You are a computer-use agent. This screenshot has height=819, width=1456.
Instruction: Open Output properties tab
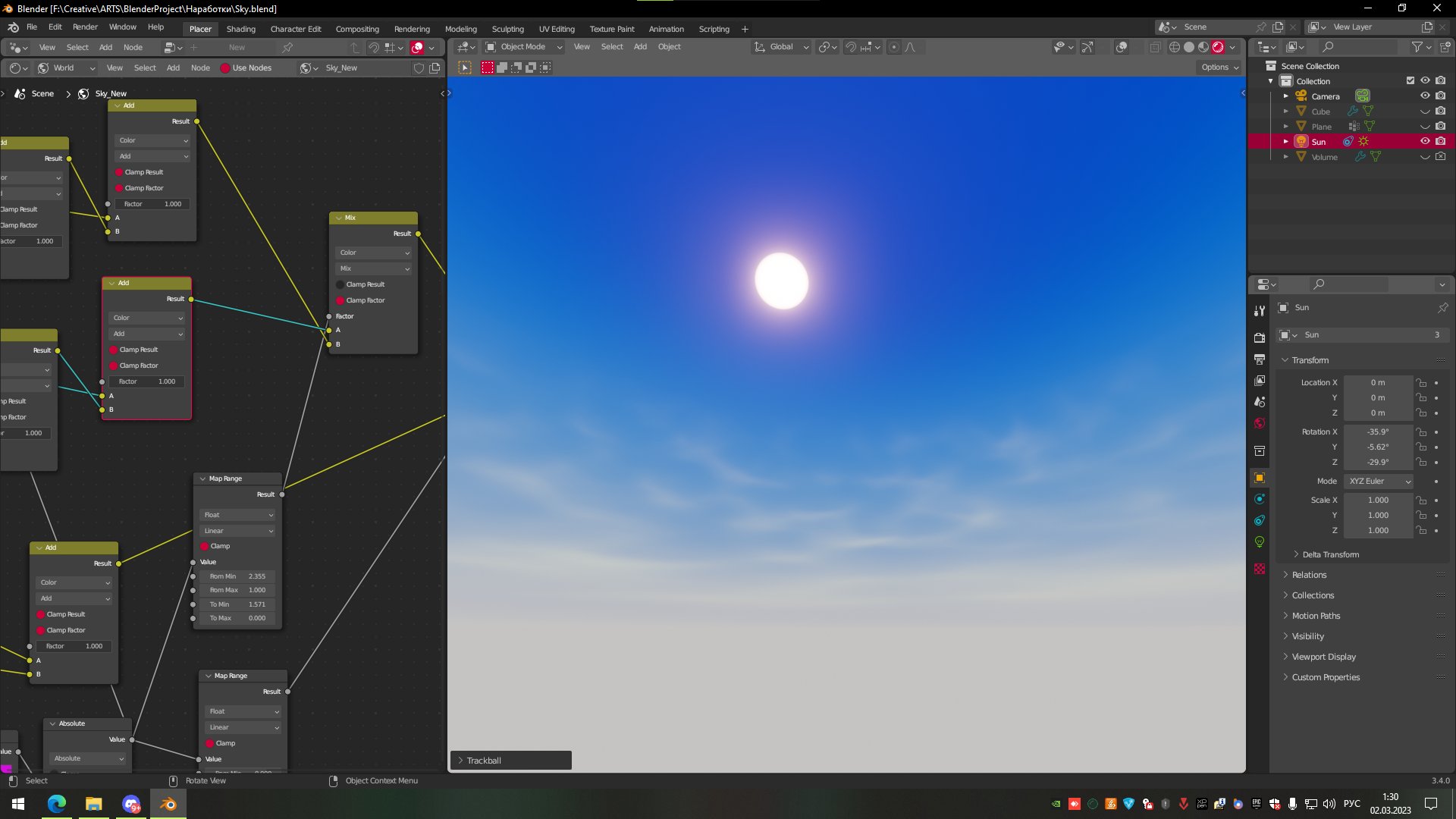[1260, 359]
